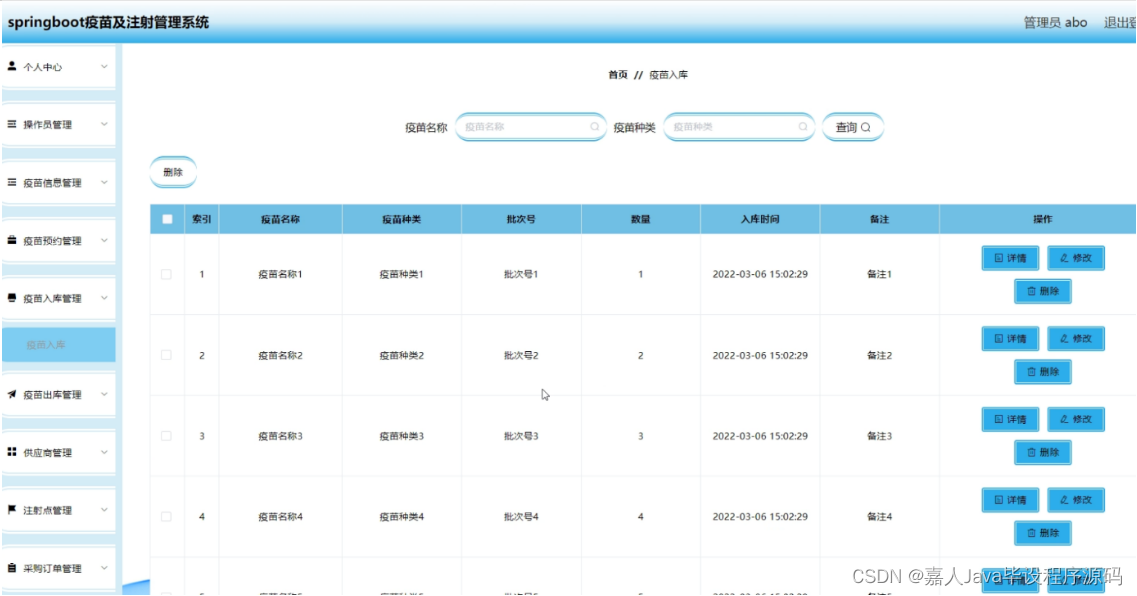
Task: Check the row 4 checkbox for 疫苗名称4
Action: click(166, 516)
